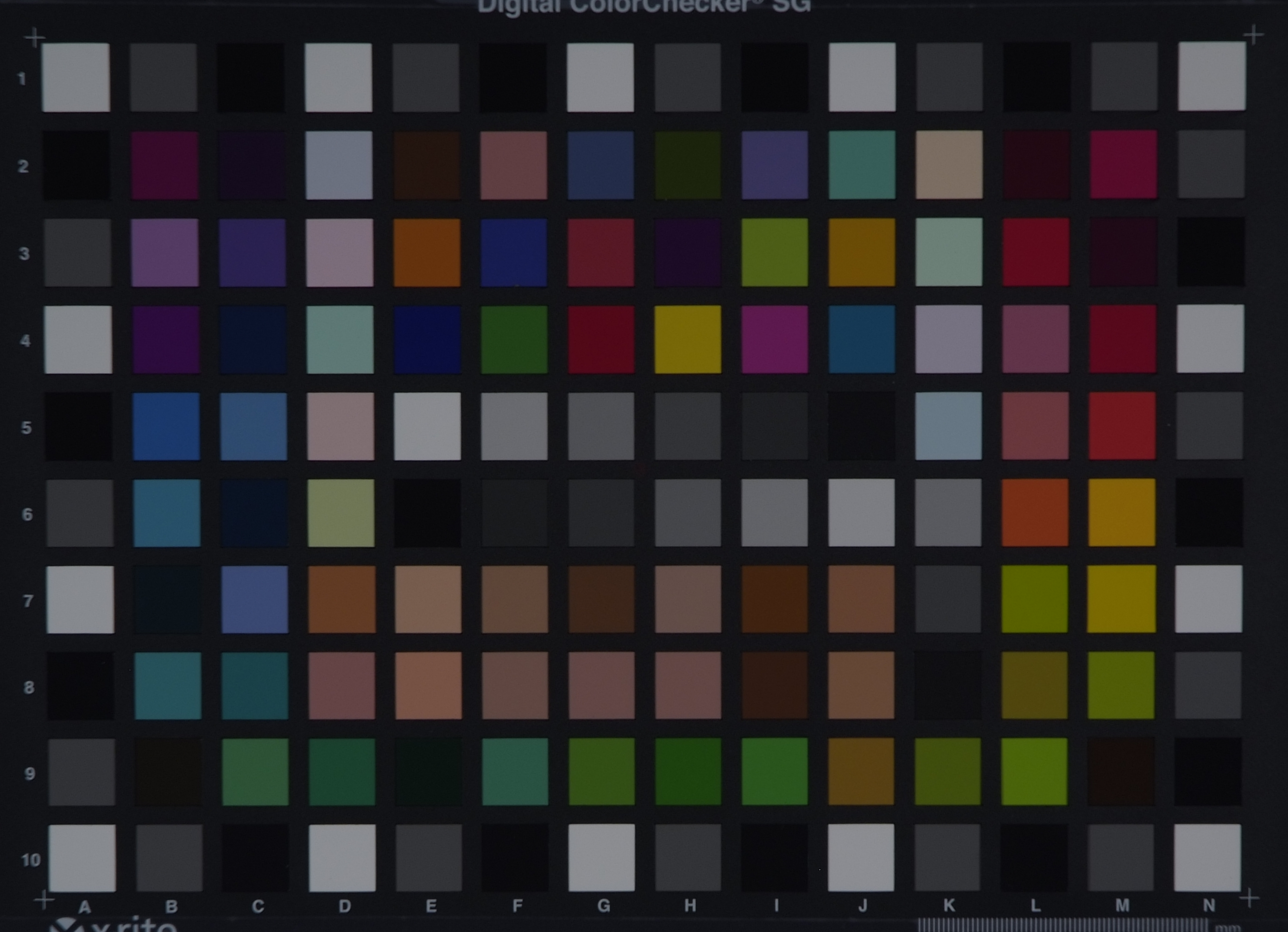Viewport: 1288px width, 932px height.
Task: Click the brown patch at D7
Action: pyautogui.click(x=341, y=599)
